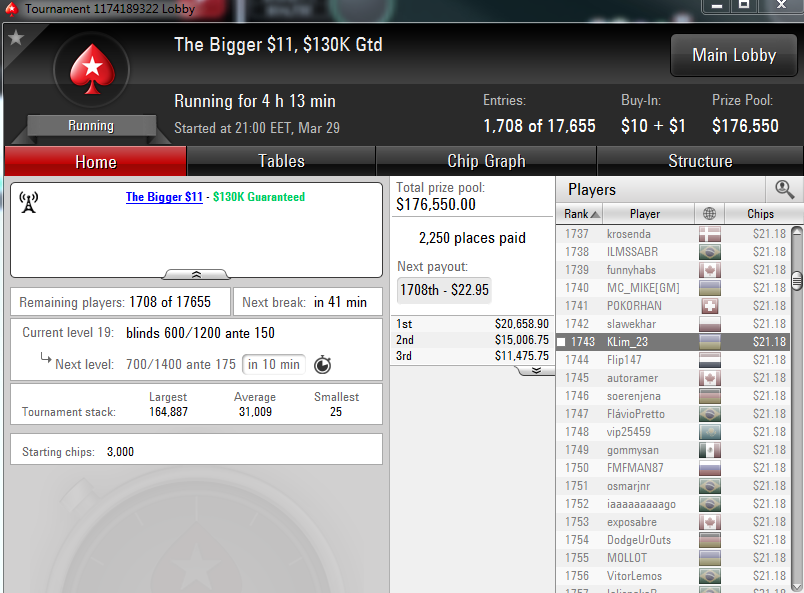Open The Bigger $11 link
The height and width of the screenshot is (593, 804).
pos(164,197)
